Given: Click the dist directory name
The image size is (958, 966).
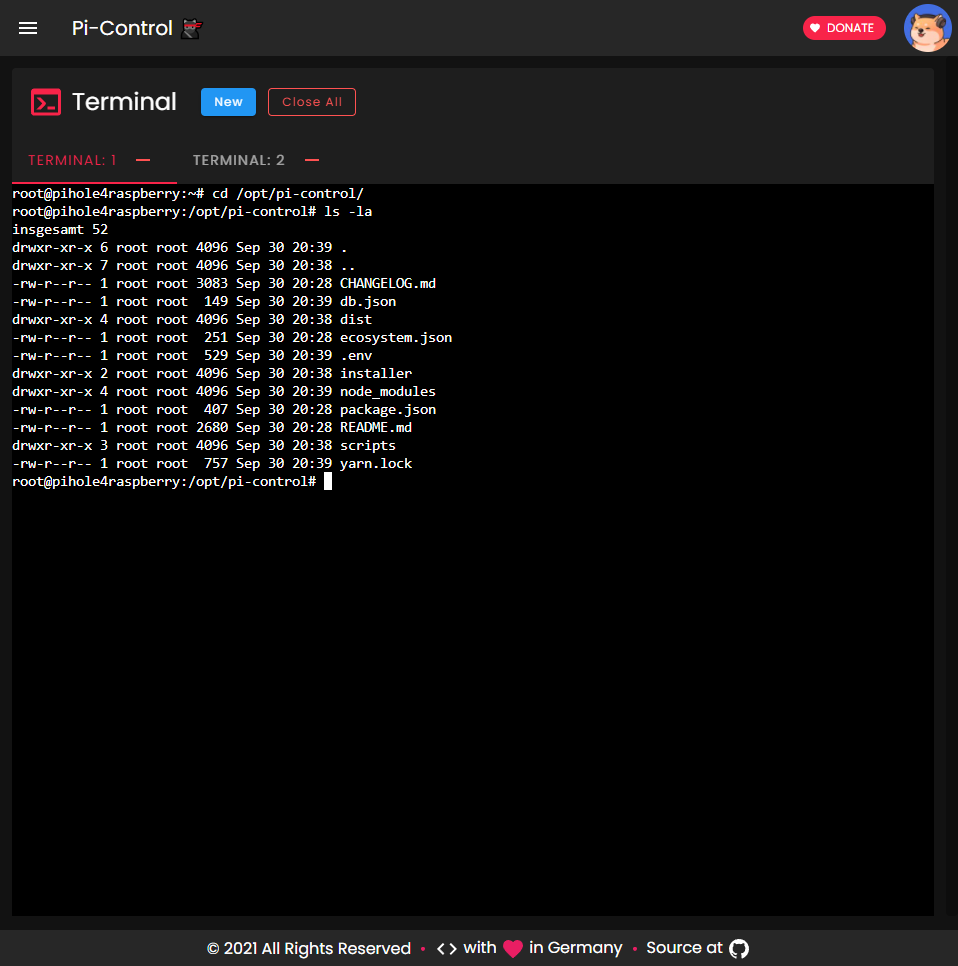Looking at the screenshot, I should click(356, 319).
